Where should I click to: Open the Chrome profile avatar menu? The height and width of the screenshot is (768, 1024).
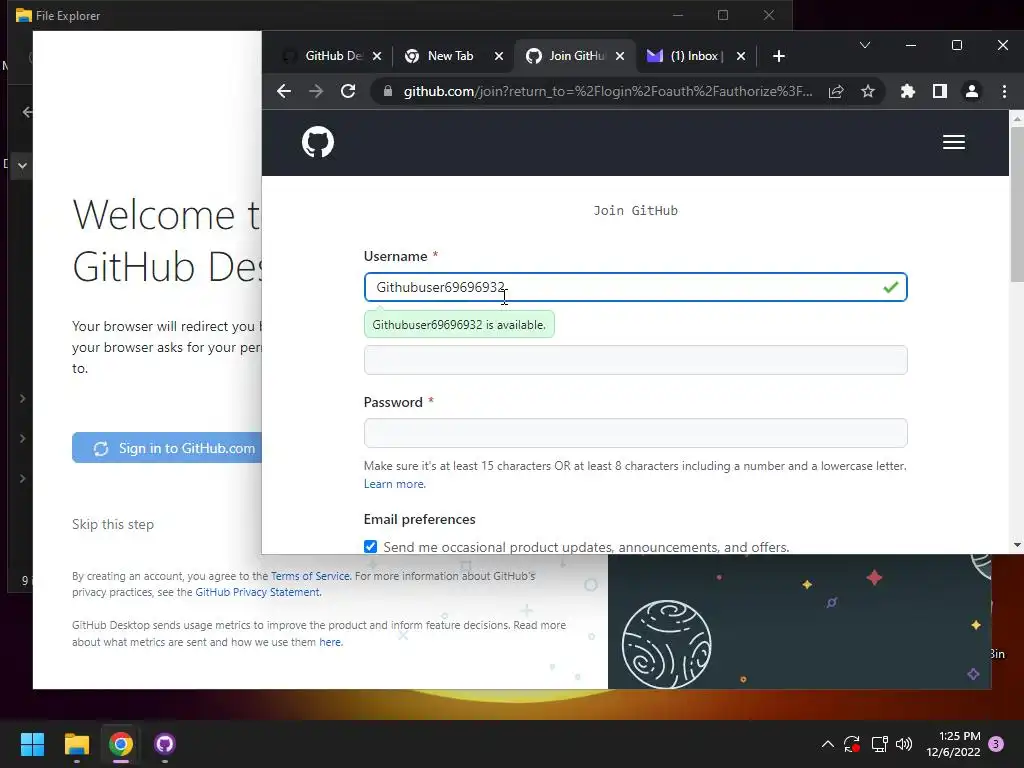(x=972, y=91)
